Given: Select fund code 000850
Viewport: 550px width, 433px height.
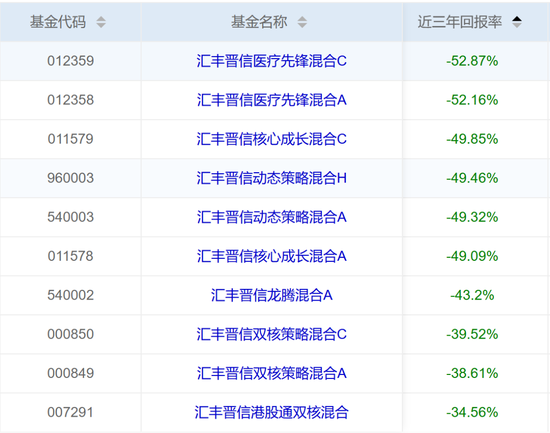Looking at the screenshot, I should click(x=71, y=334).
